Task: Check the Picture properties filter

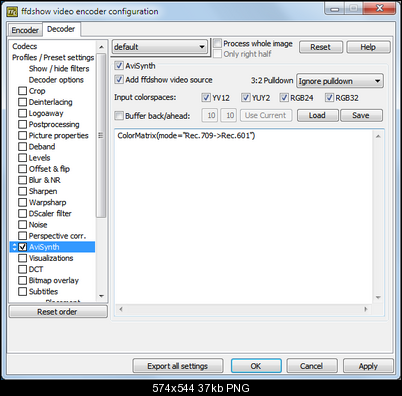Action: click(22, 135)
